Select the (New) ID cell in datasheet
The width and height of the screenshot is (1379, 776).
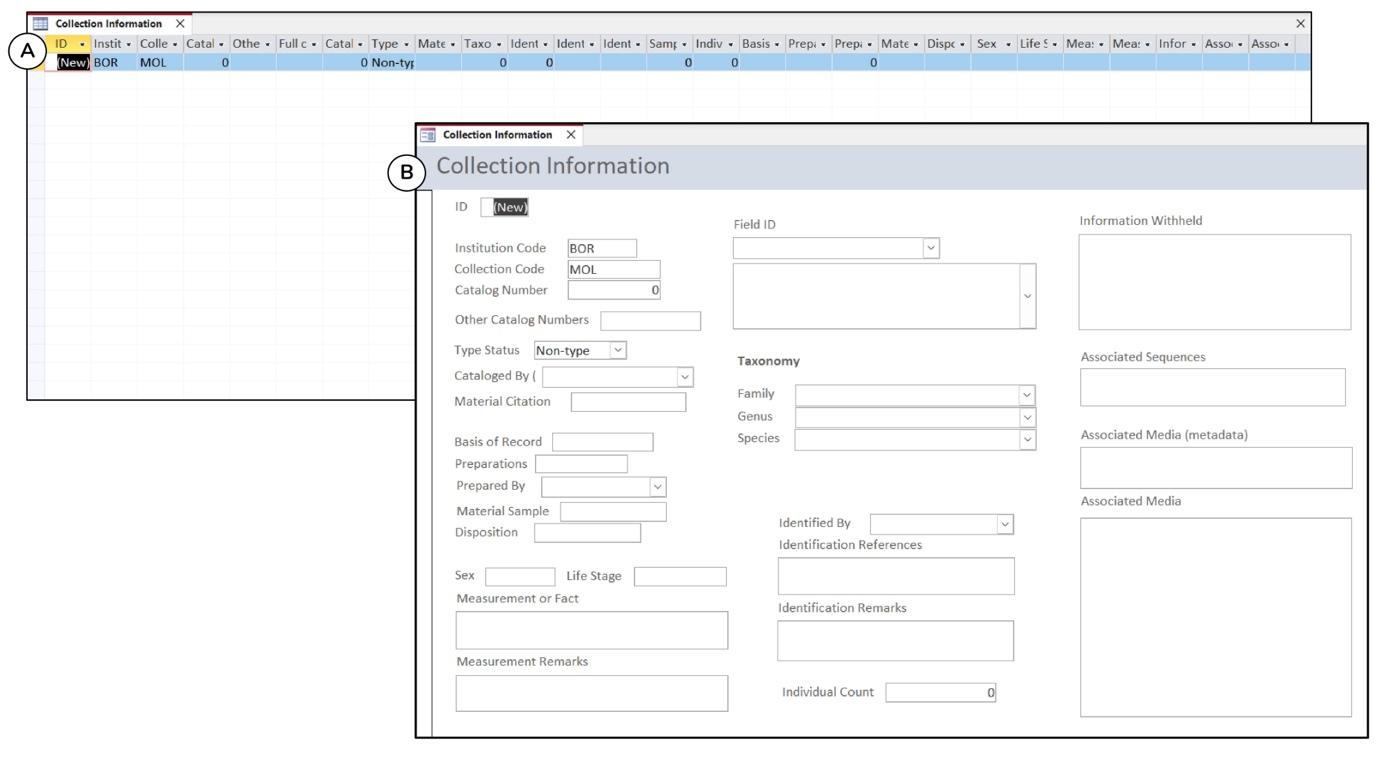coord(69,62)
